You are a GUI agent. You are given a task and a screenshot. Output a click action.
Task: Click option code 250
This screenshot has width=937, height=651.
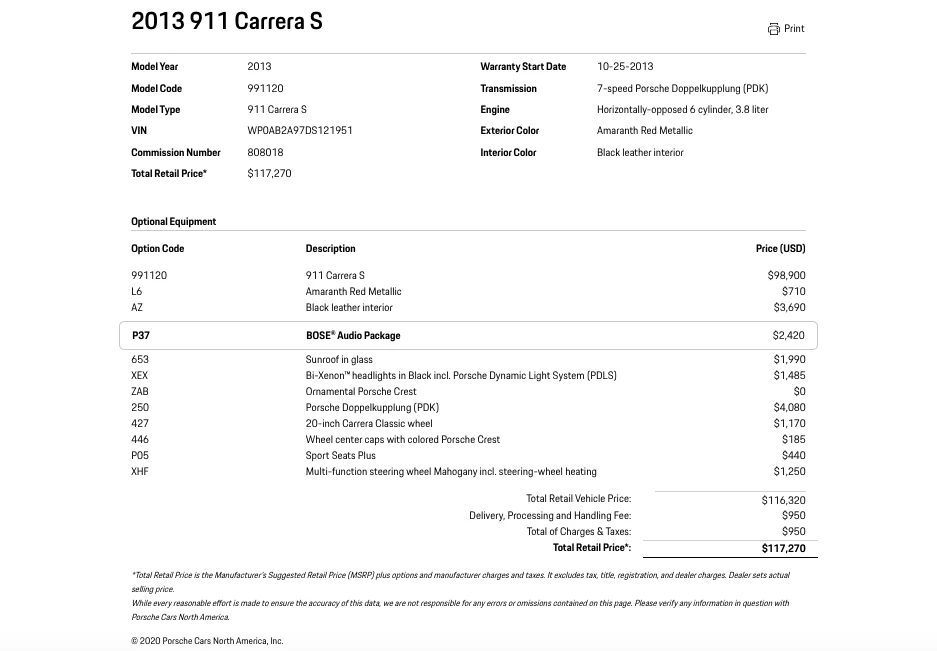point(140,408)
